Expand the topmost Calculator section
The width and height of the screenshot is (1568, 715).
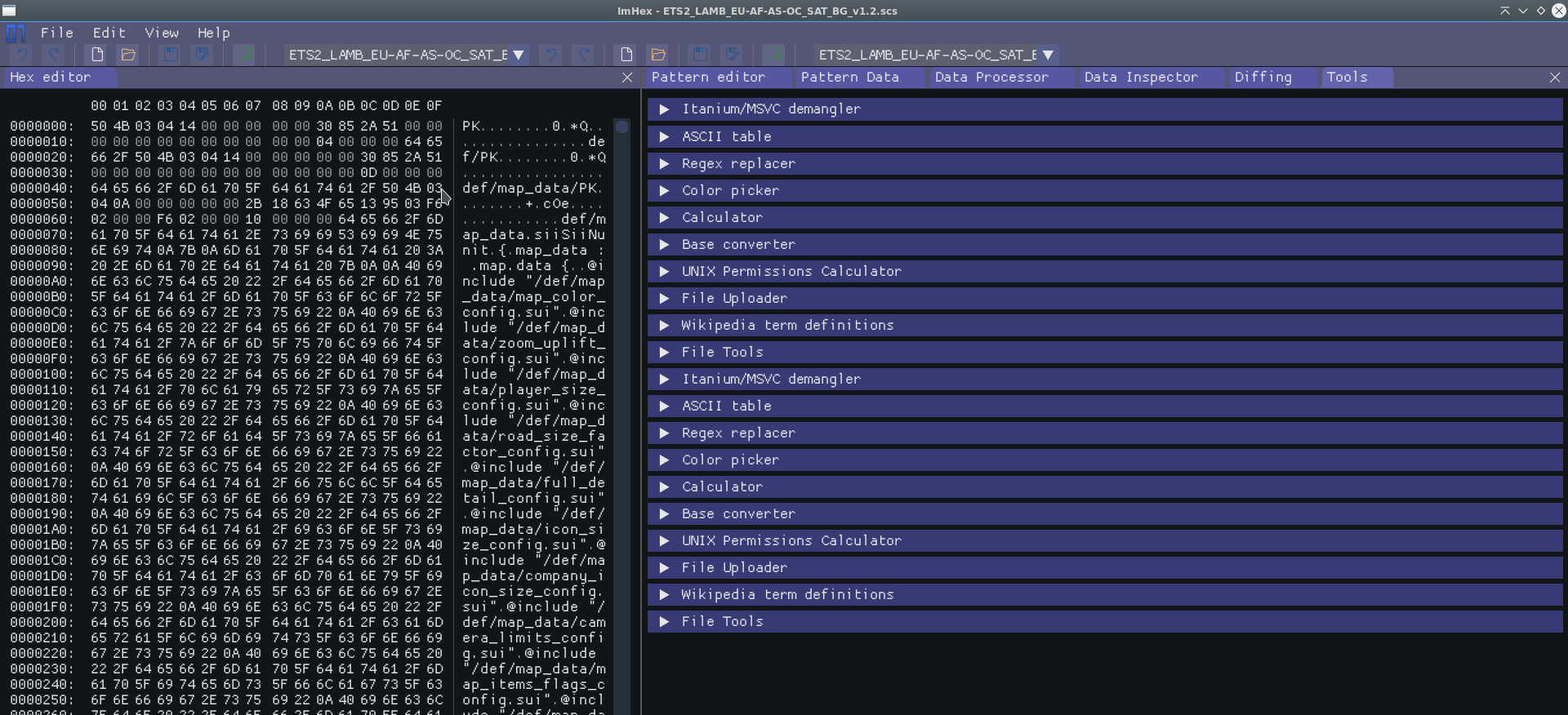[1105, 218]
